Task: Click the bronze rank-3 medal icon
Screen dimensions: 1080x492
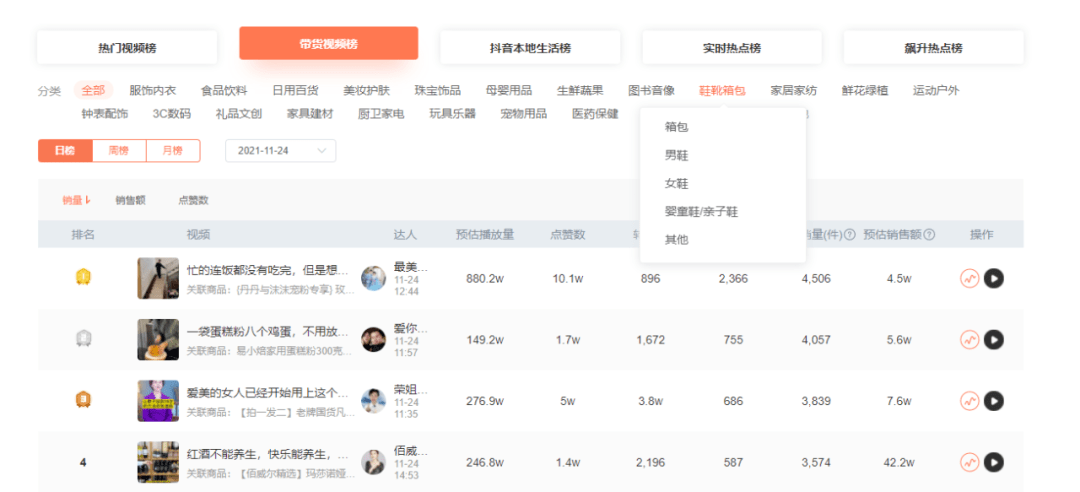Action: click(83, 400)
